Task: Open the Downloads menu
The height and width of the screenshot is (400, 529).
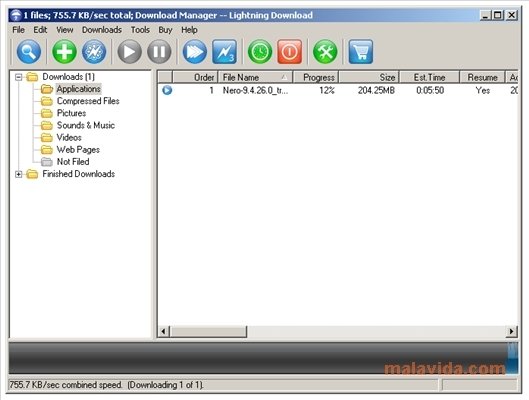Action: [x=102, y=30]
